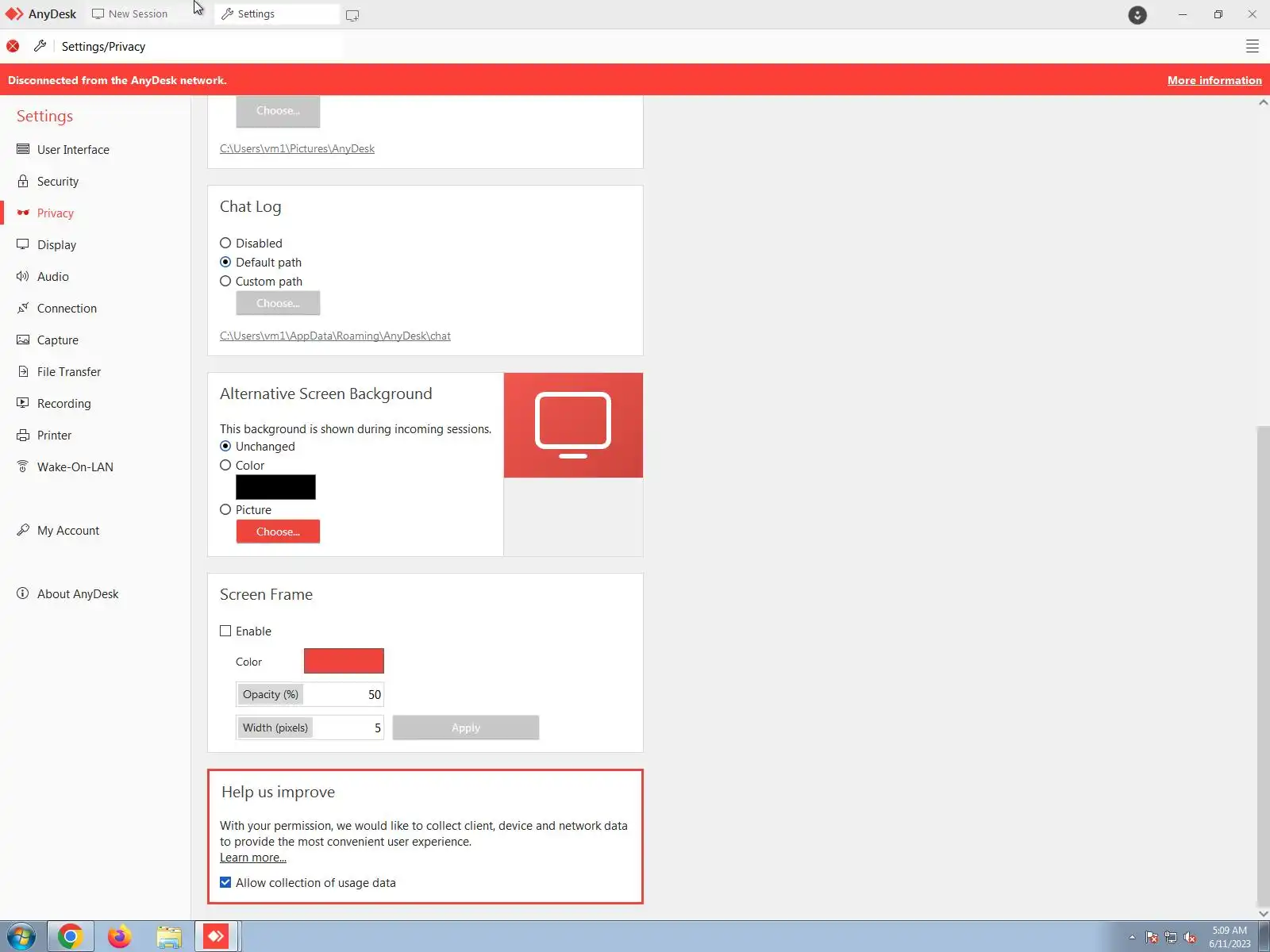Screen dimensions: 1270x952
Task: Click the Action Center flag tray icon
Action: point(1152,938)
